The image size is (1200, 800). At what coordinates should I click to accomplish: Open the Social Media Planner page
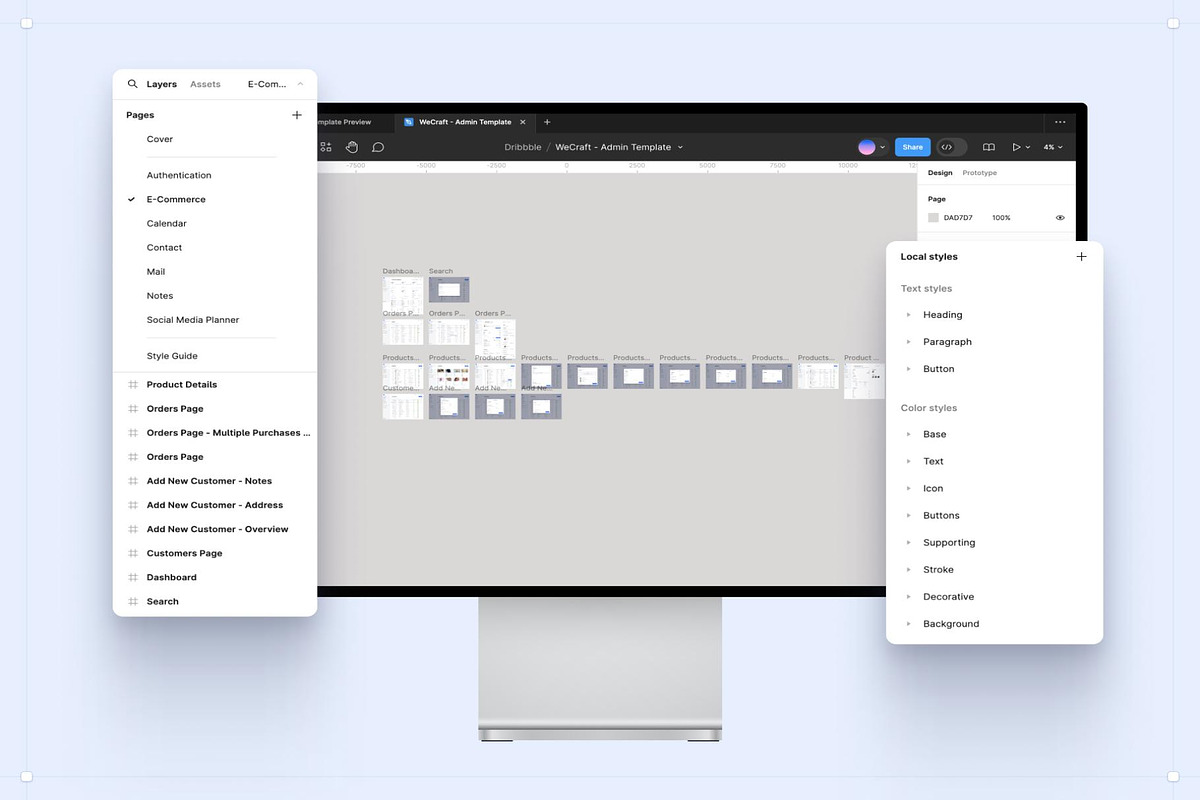point(193,320)
